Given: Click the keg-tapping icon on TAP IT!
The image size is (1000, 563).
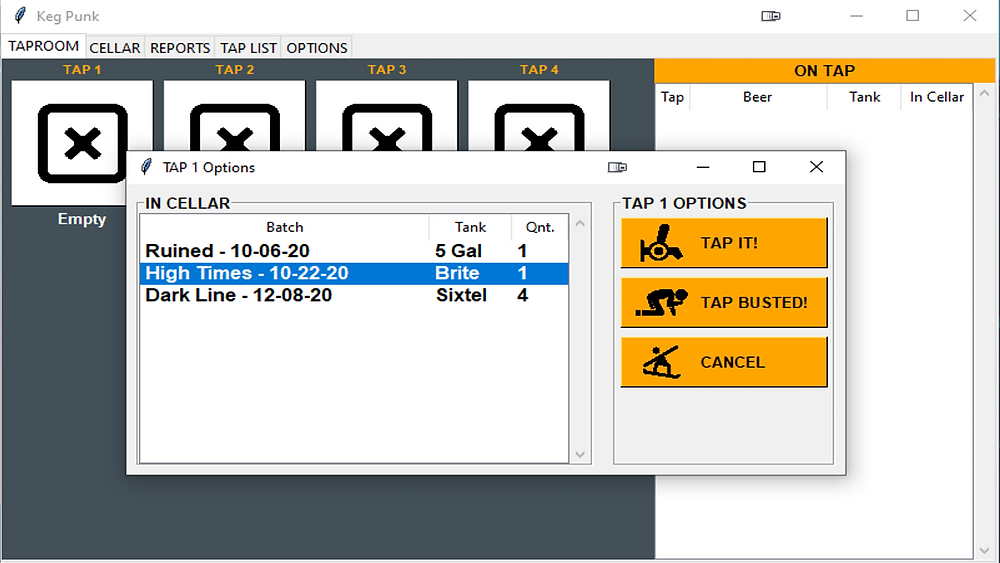Looking at the screenshot, I should tap(661, 243).
